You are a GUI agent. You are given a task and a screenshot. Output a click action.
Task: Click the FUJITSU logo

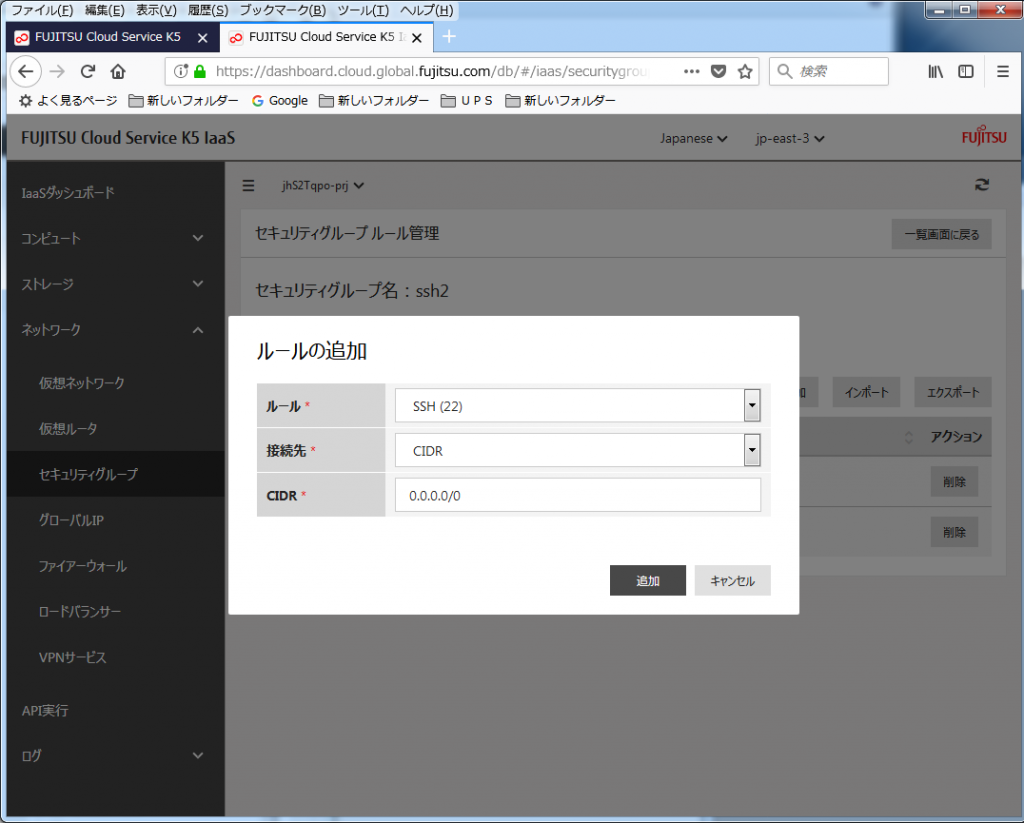[x=984, y=137]
